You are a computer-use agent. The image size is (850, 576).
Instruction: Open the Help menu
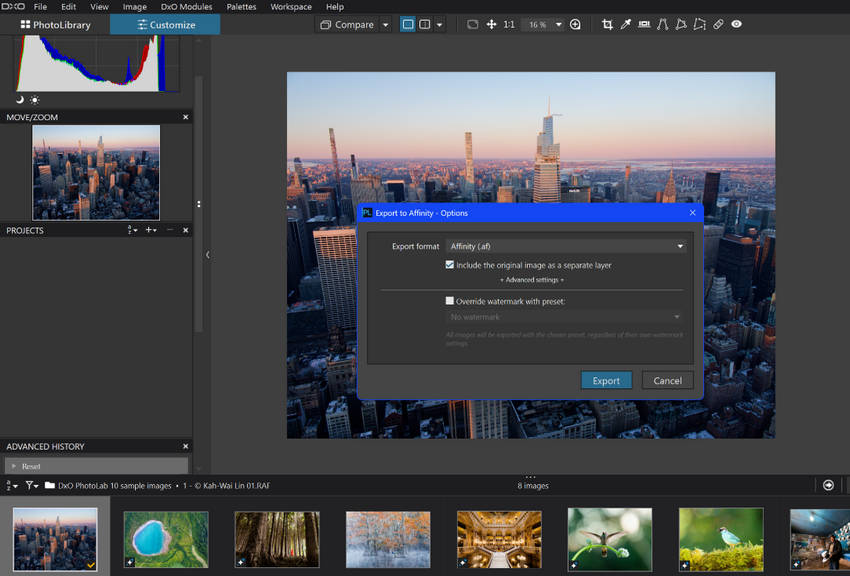pyautogui.click(x=334, y=7)
